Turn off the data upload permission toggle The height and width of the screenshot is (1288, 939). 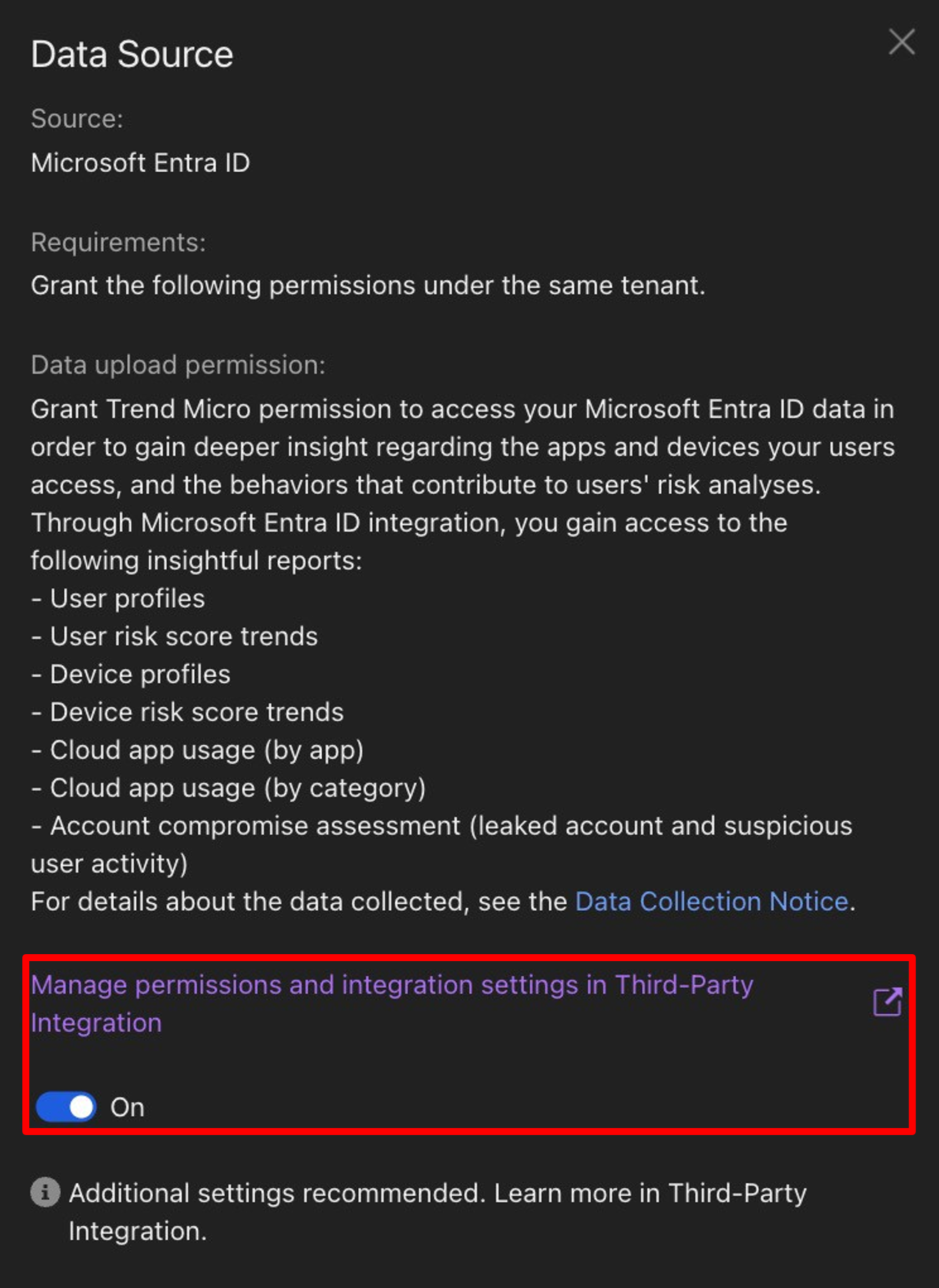[66, 1107]
